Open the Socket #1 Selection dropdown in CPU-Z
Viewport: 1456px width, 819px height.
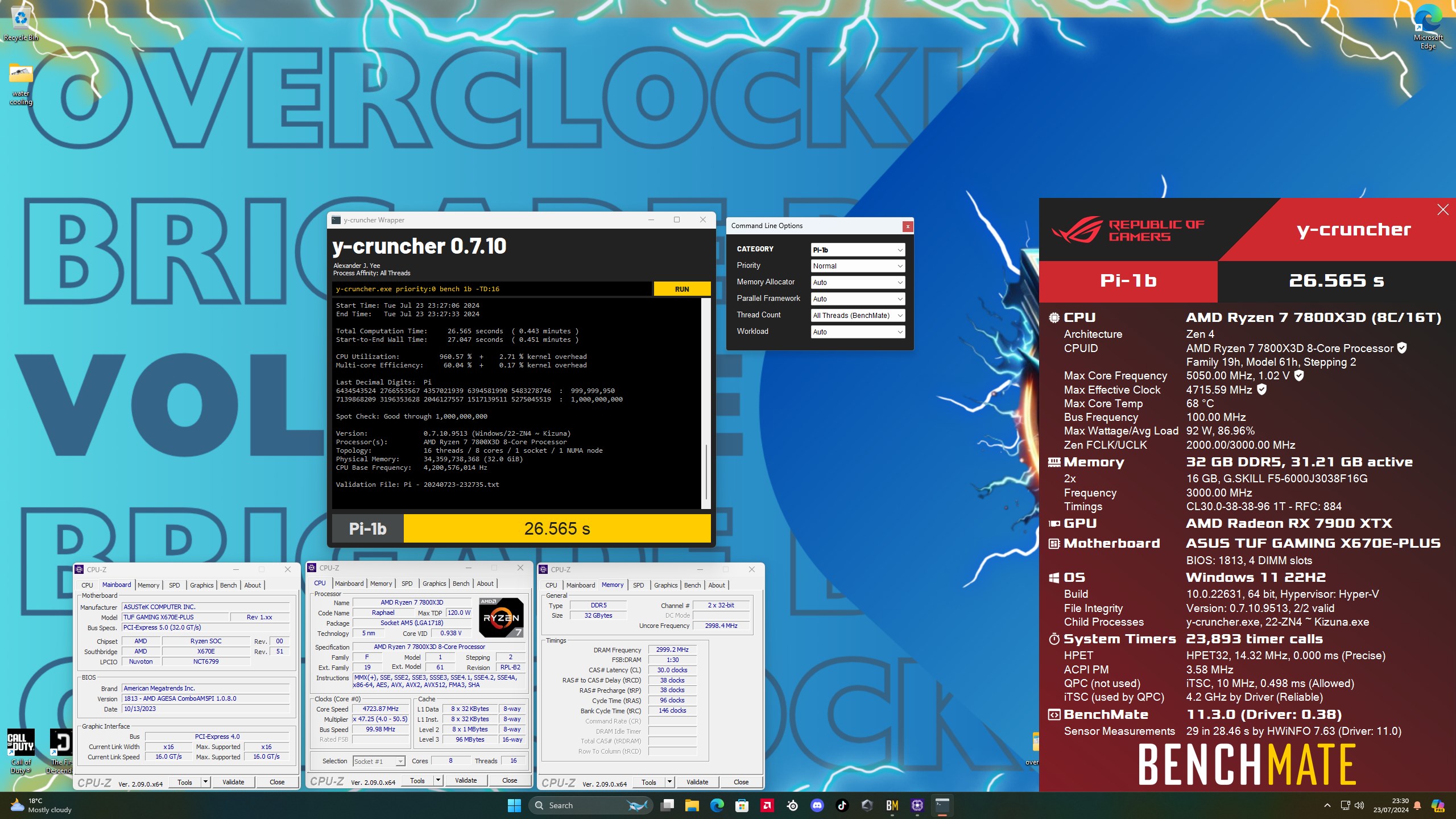(378, 761)
